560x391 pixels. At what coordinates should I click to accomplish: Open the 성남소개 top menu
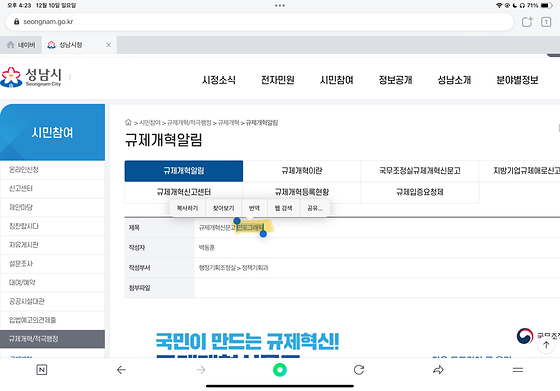coord(454,80)
